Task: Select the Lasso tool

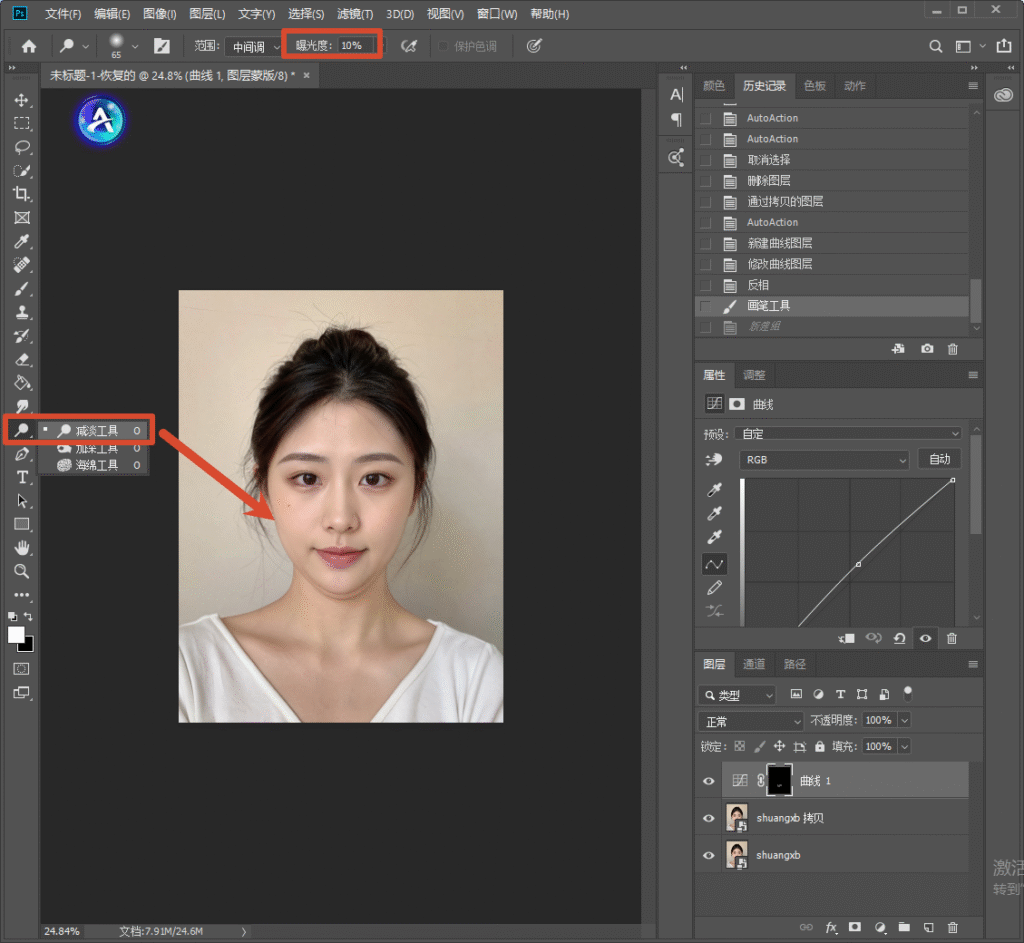Action: [22, 147]
